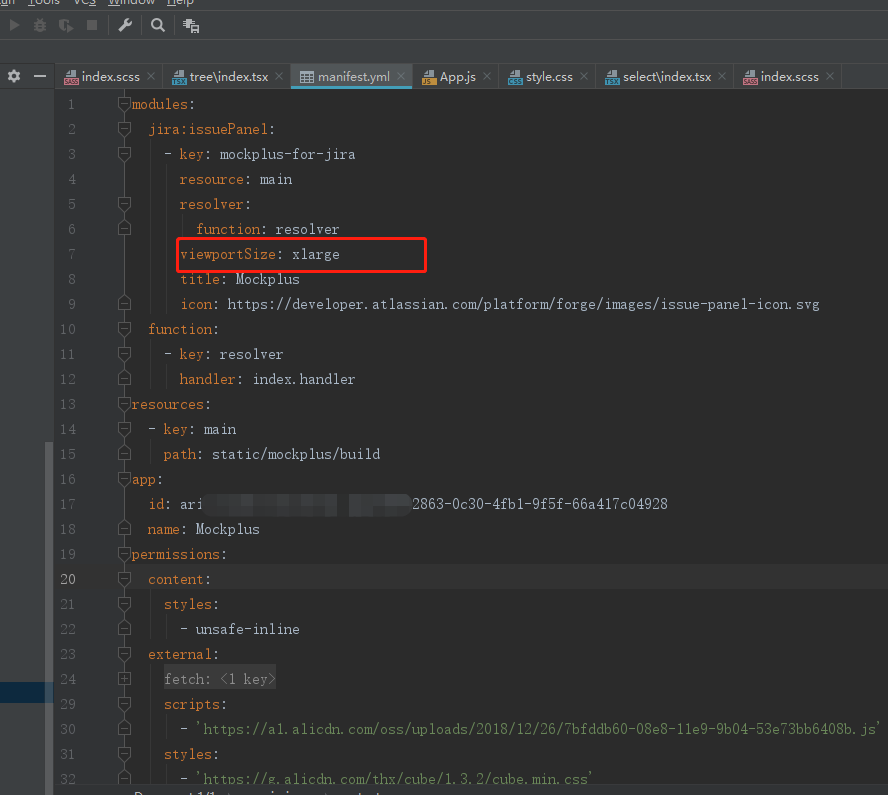The width and height of the screenshot is (888, 795).
Task: Hide the side panel with minus icon
Action: point(40,76)
